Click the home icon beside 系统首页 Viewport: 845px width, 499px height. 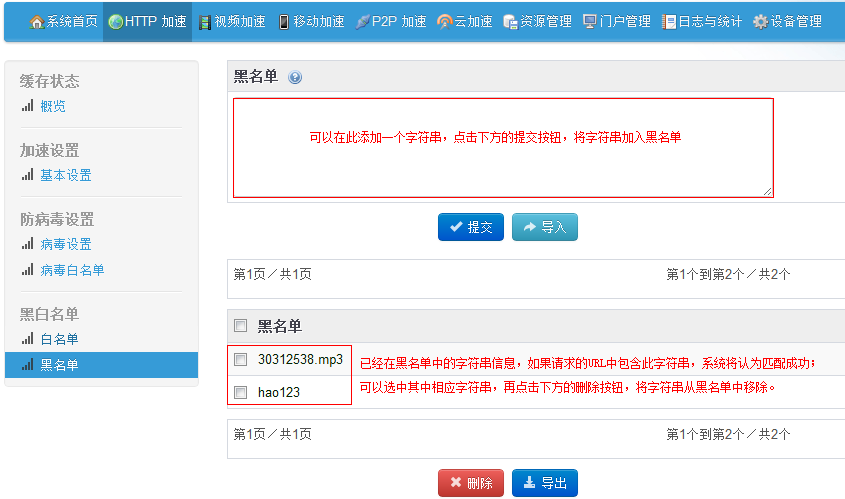point(37,22)
